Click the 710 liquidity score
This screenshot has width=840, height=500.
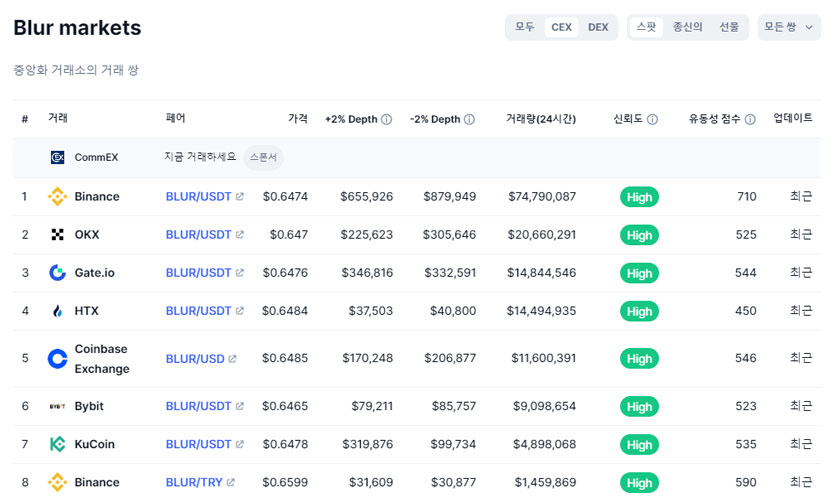(747, 197)
